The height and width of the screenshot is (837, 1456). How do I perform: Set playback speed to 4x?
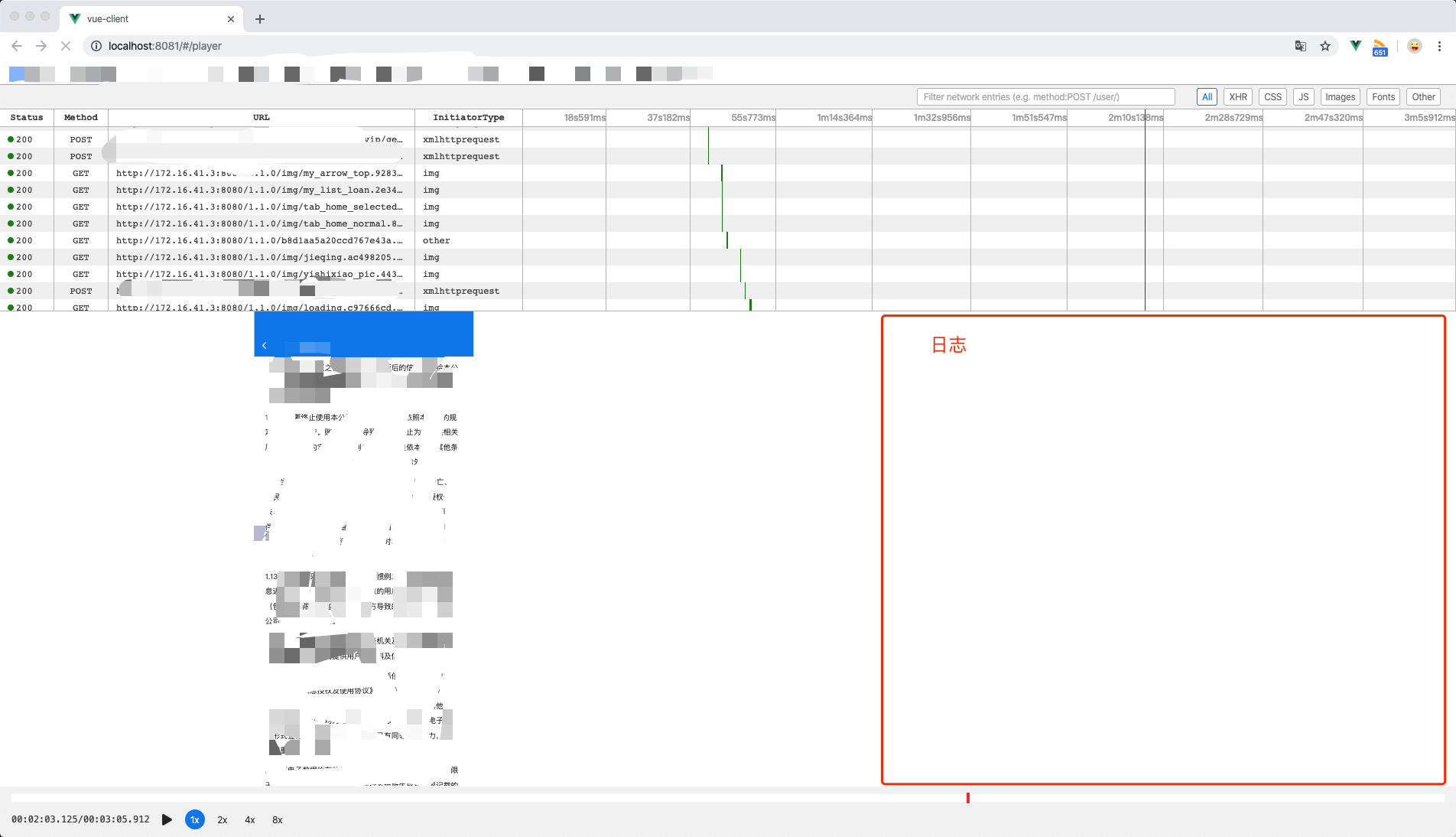[x=250, y=819]
